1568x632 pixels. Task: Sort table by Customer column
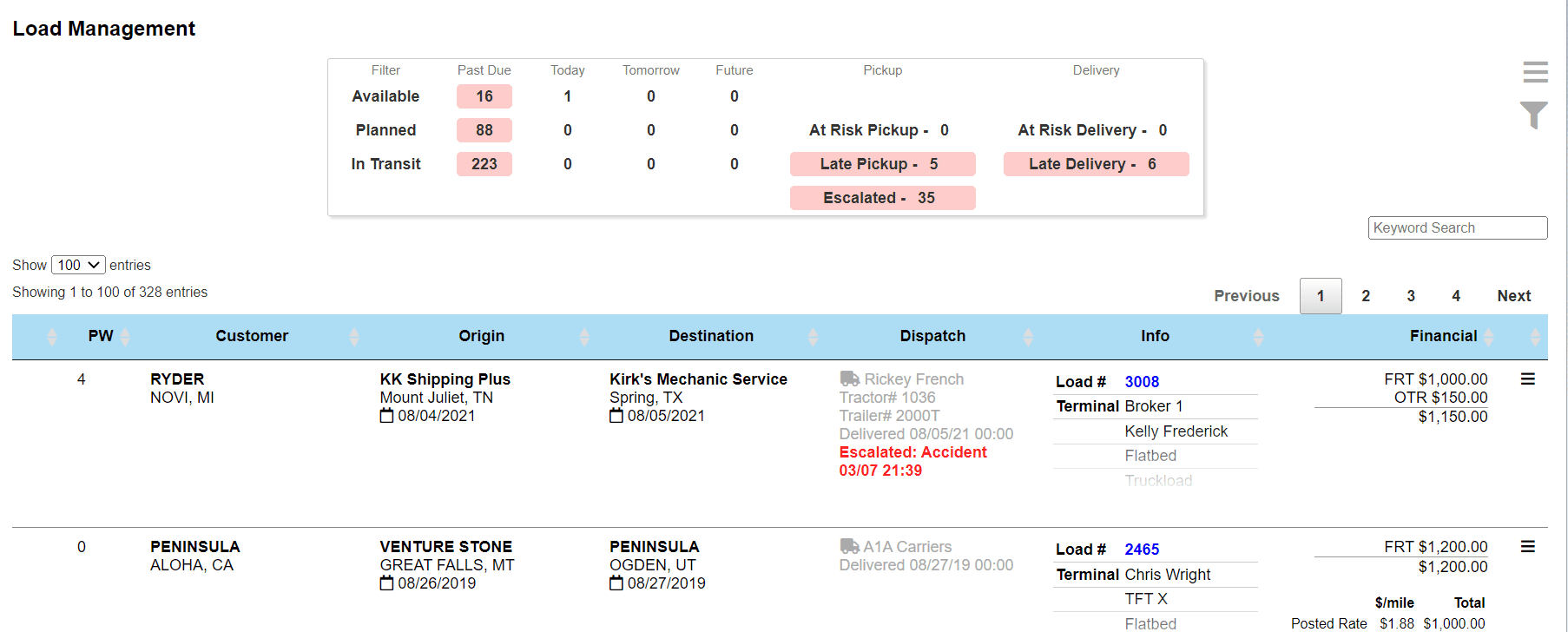point(252,336)
